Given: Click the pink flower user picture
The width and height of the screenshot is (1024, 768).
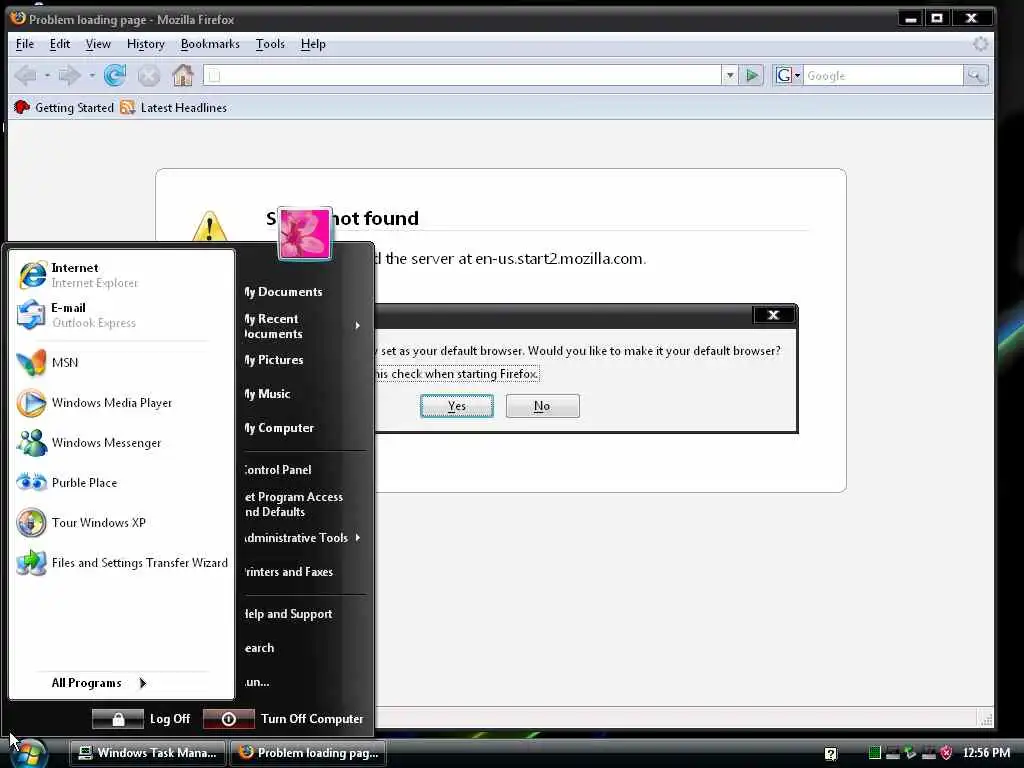Looking at the screenshot, I should pos(304,233).
